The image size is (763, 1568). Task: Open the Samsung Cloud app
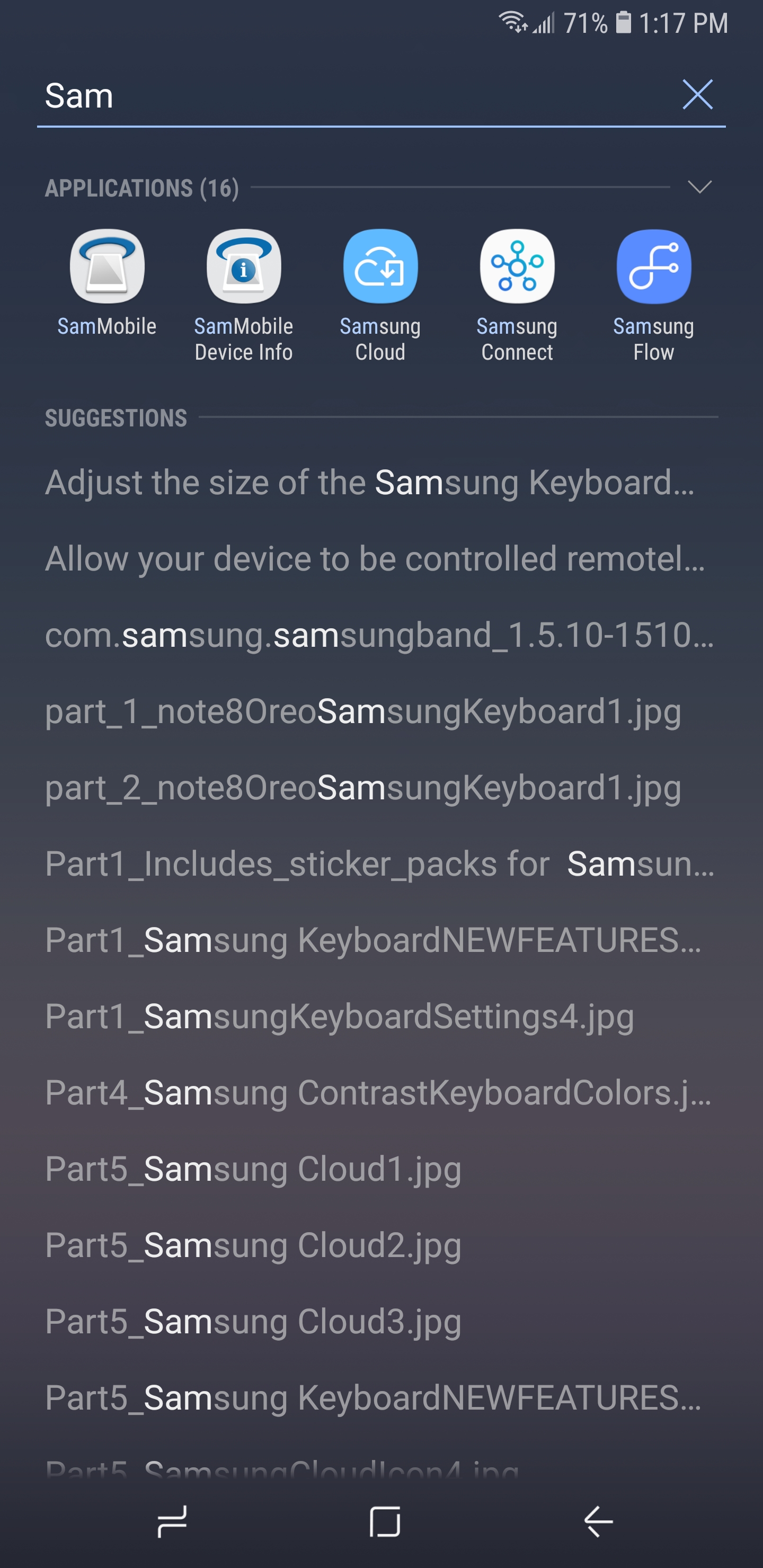[380, 266]
